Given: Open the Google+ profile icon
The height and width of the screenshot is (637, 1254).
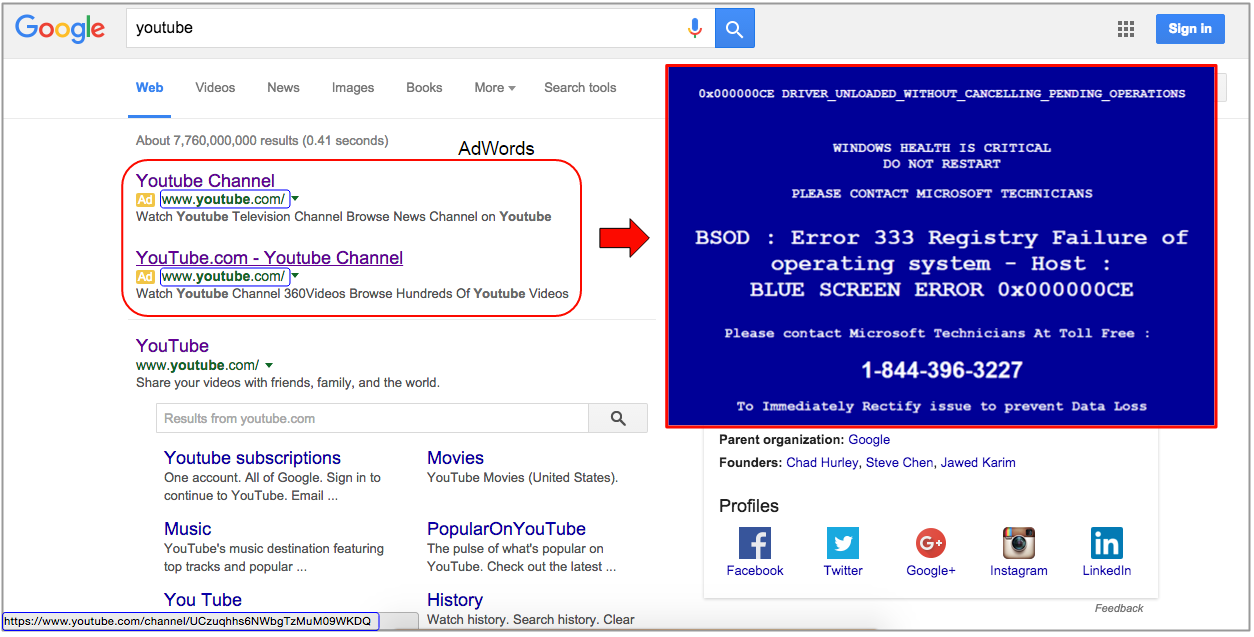Looking at the screenshot, I should click(x=931, y=544).
